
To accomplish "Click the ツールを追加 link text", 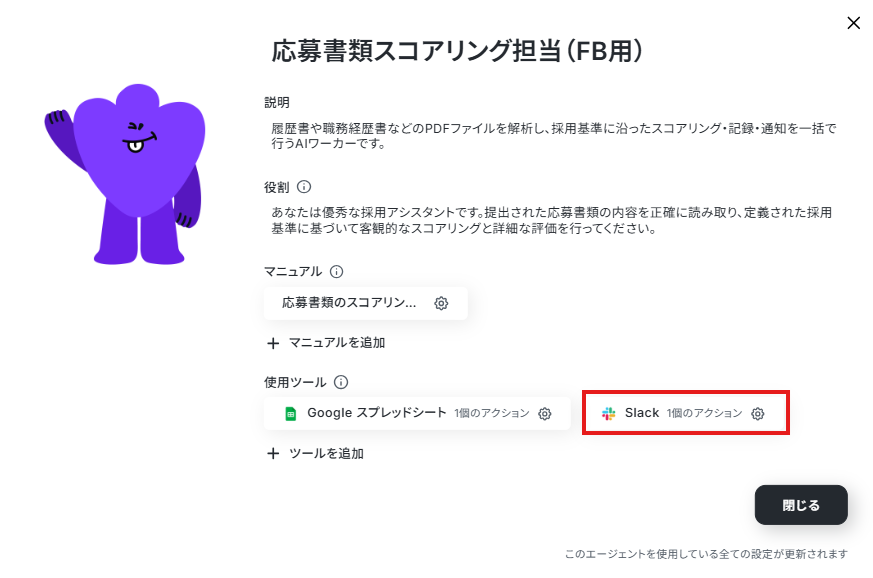I will click(x=326, y=454).
